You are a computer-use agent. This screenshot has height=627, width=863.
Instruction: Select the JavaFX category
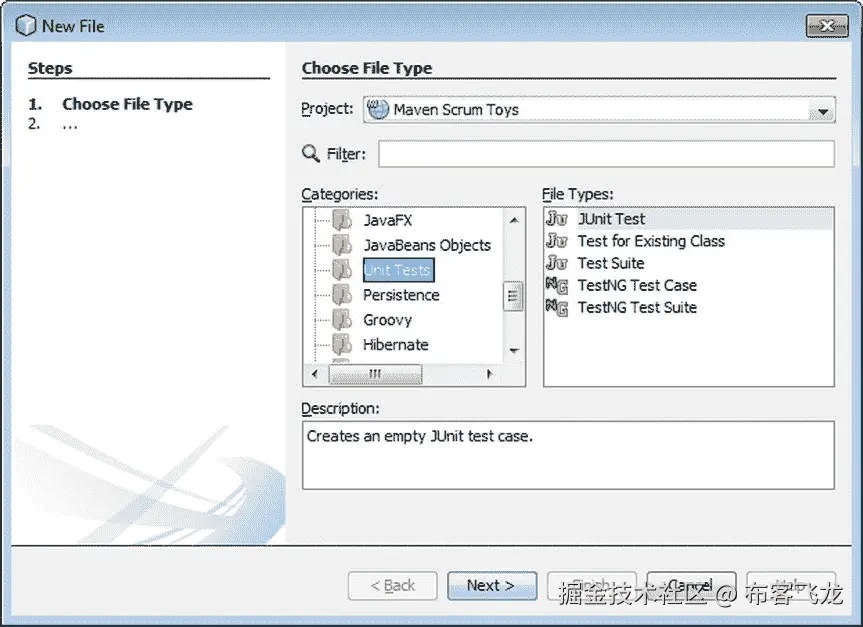(387, 220)
